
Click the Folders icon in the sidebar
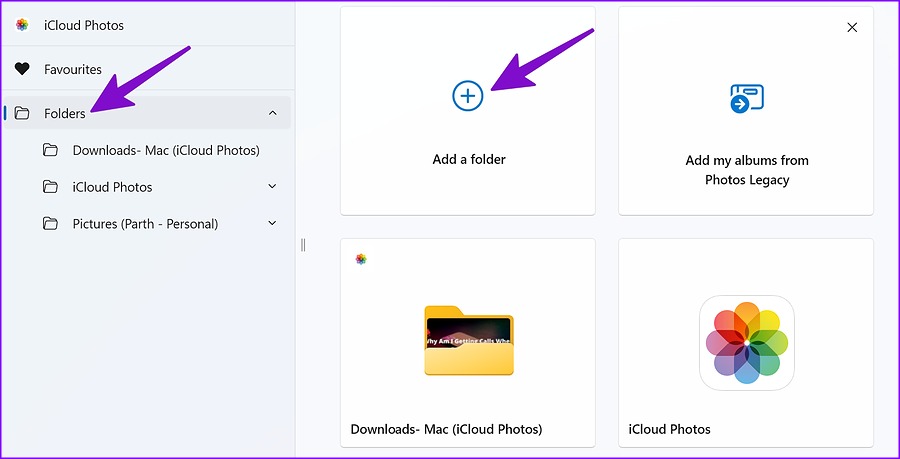pyautogui.click(x=22, y=113)
